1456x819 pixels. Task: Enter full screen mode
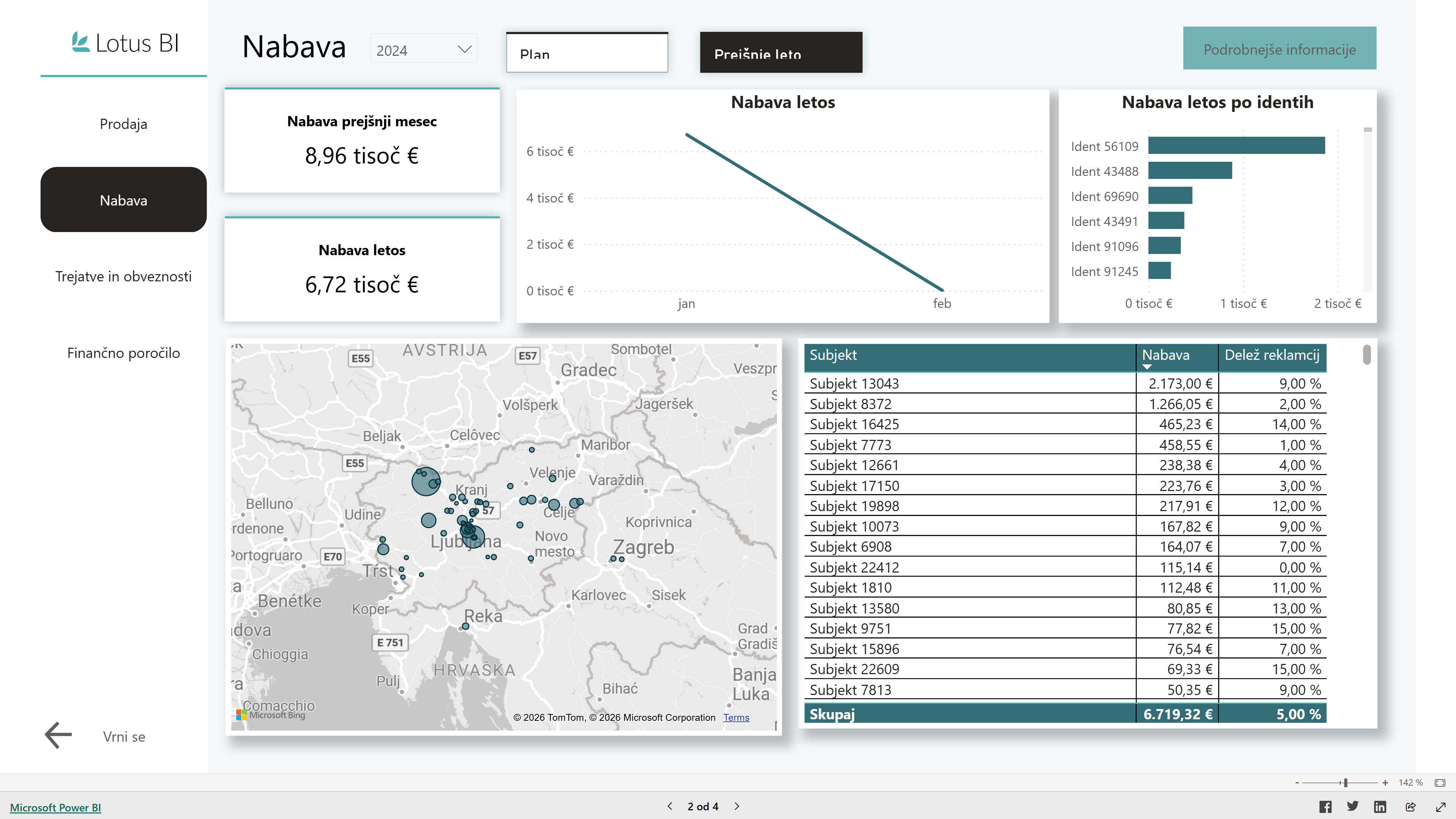[x=1440, y=806]
